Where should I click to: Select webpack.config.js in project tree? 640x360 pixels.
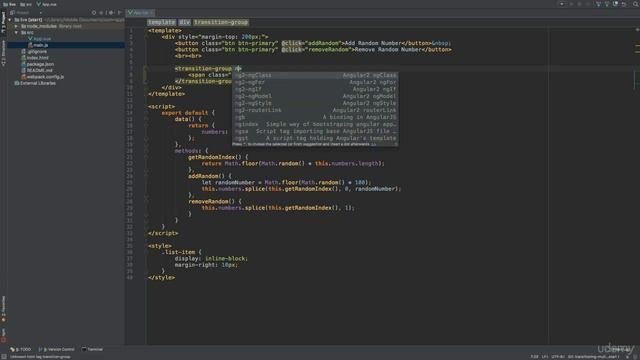click(42, 77)
